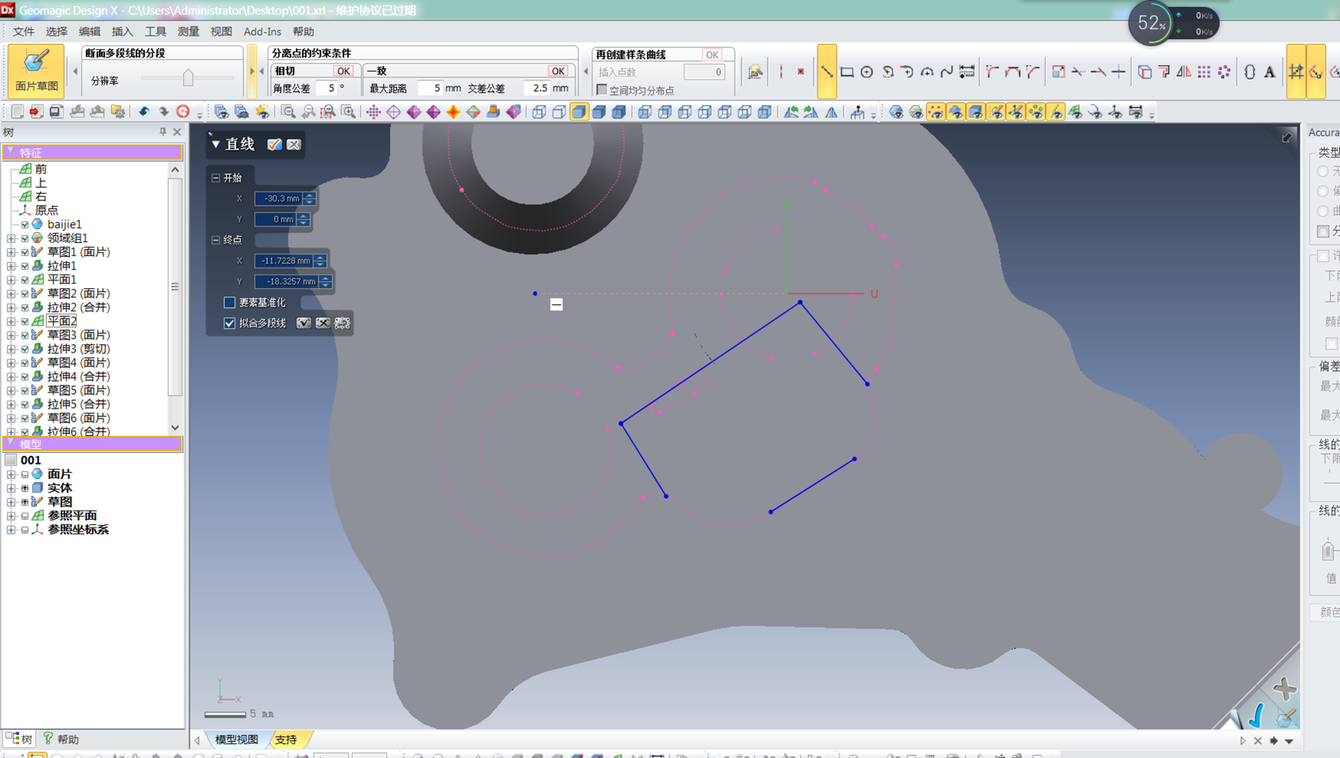Viewport: 1340px width, 758px height.
Task: Click the rectangular pattern dots icon
Action: pyautogui.click(x=1204, y=72)
